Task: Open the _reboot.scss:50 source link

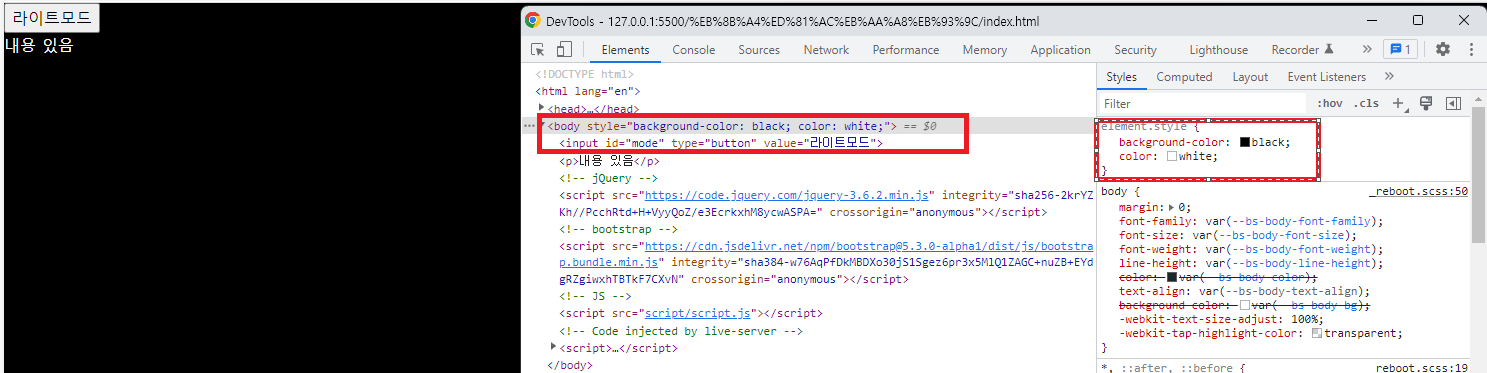Action: coord(1418,190)
